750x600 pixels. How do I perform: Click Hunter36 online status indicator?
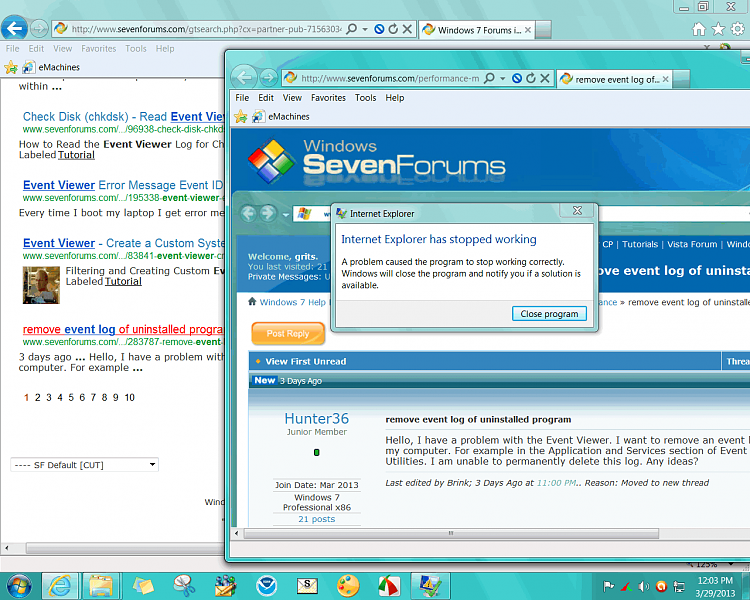point(316,452)
